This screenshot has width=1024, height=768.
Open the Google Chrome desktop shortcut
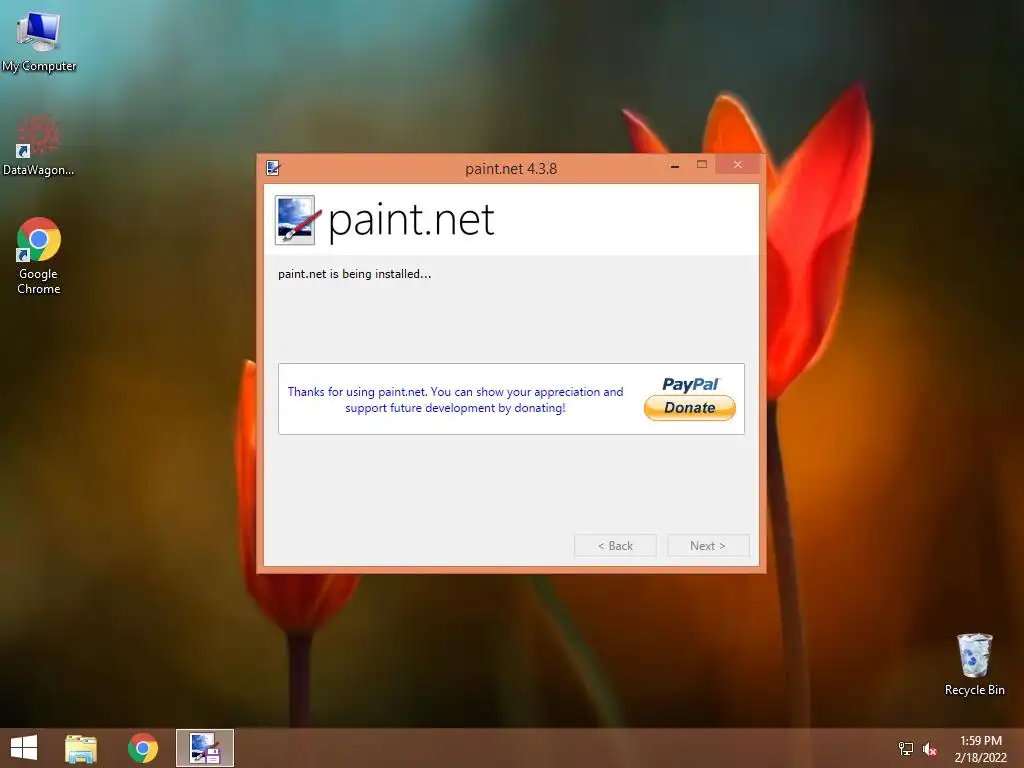coord(39,256)
